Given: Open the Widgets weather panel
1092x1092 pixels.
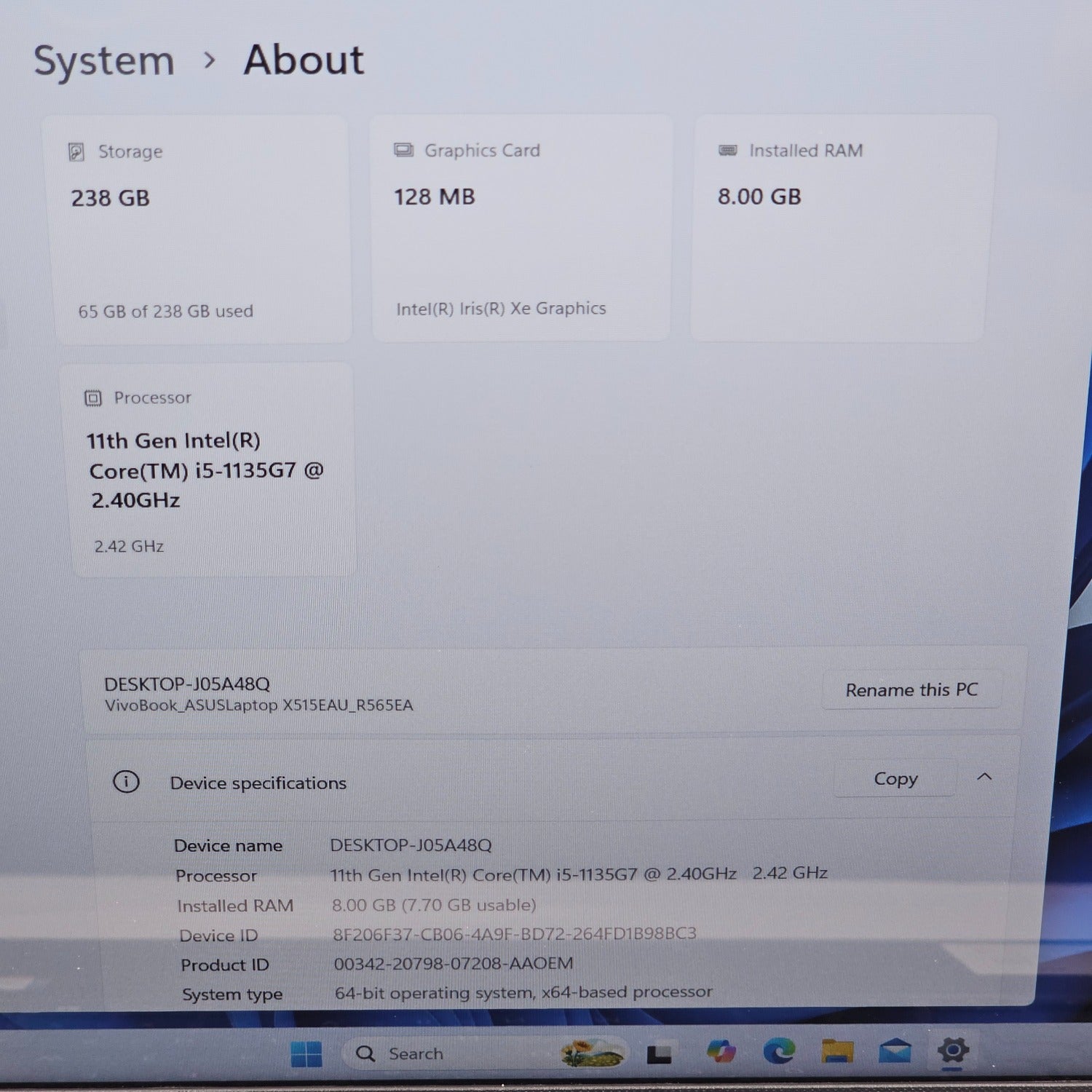Looking at the screenshot, I should coord(590,1053).
